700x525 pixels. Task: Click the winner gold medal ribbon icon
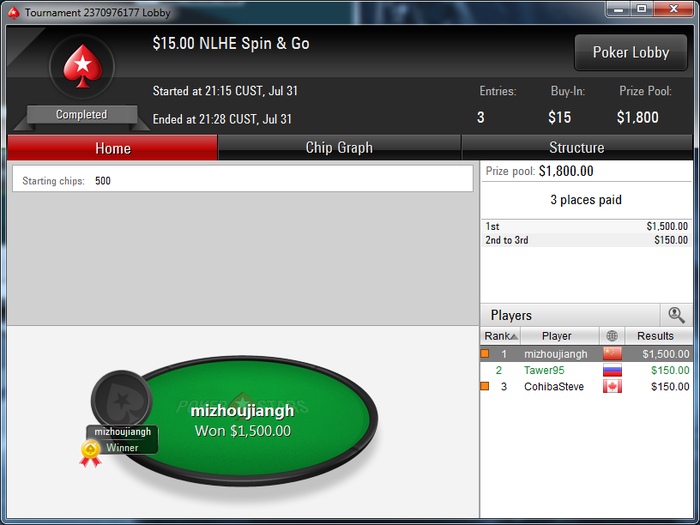(x=90, y=453)
